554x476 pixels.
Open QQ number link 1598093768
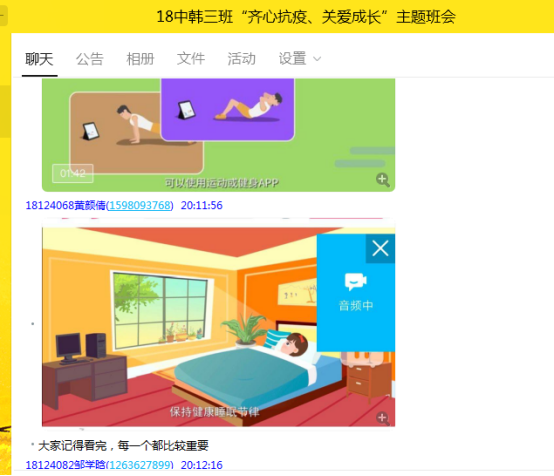[x=140, y=205]
